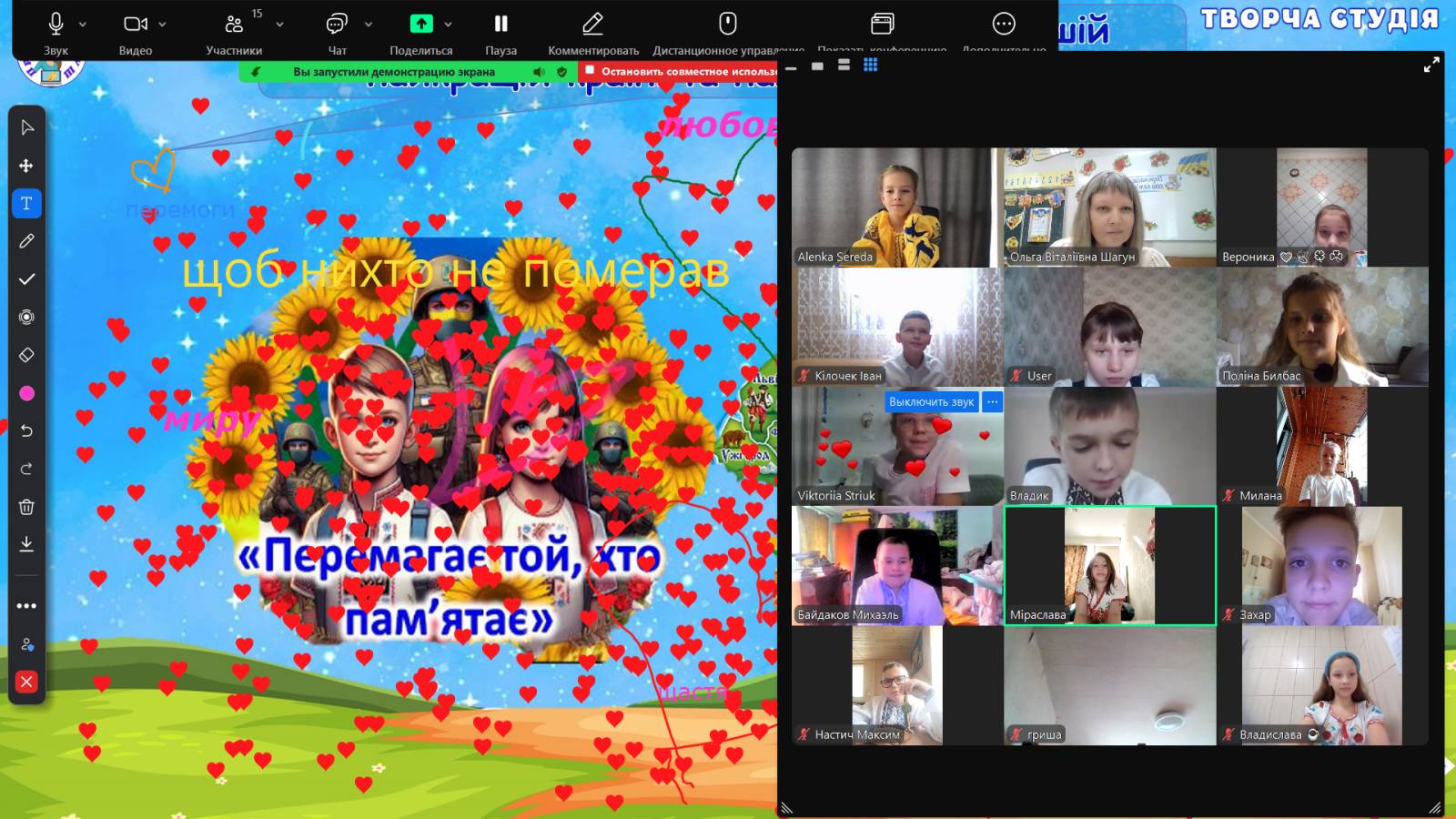
Task: Expand chat options arrow beside Чат
Action: (x=369, y=25)
